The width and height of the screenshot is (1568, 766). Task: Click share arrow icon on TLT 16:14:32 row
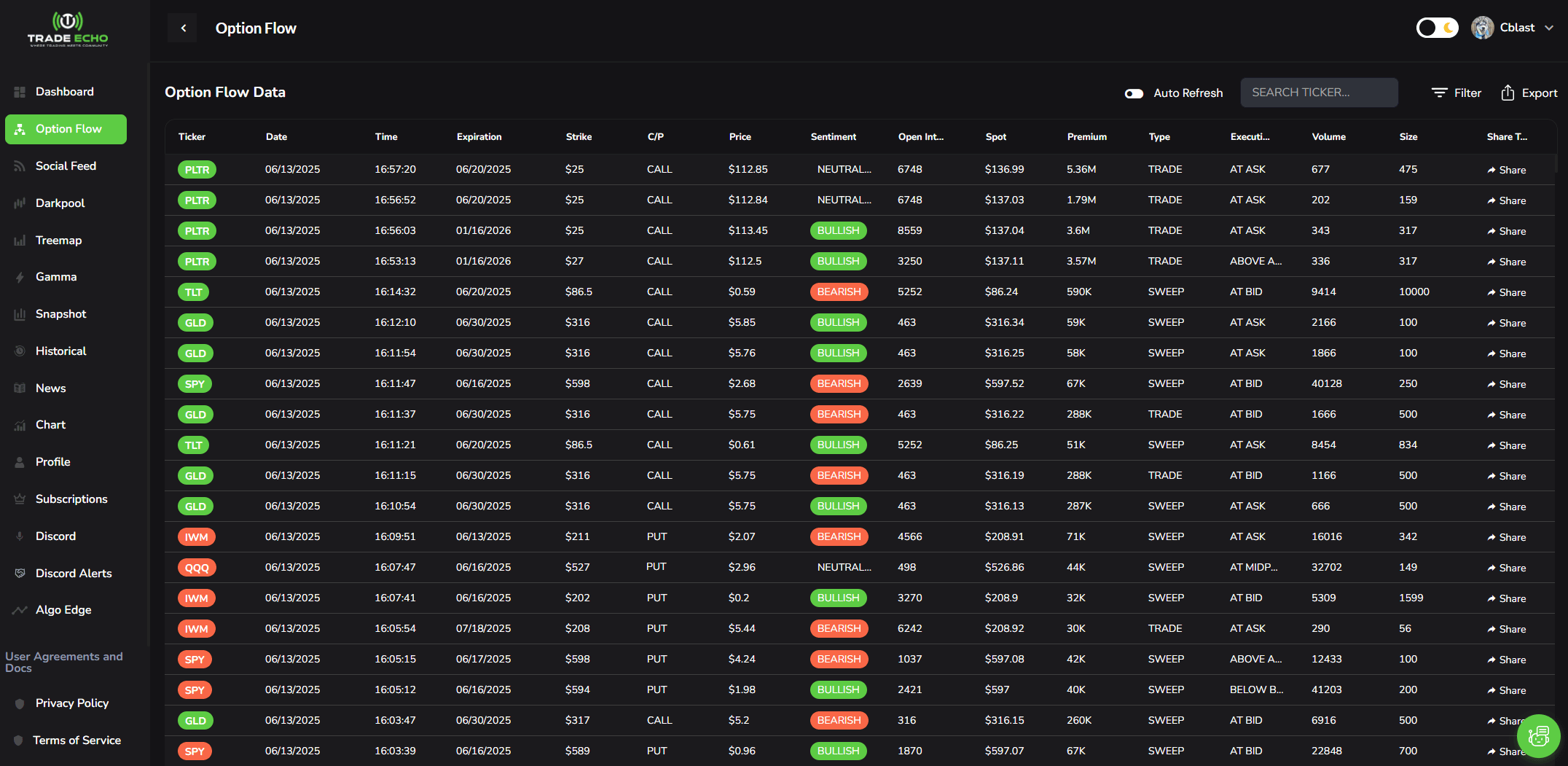[x=1491, y=292]
